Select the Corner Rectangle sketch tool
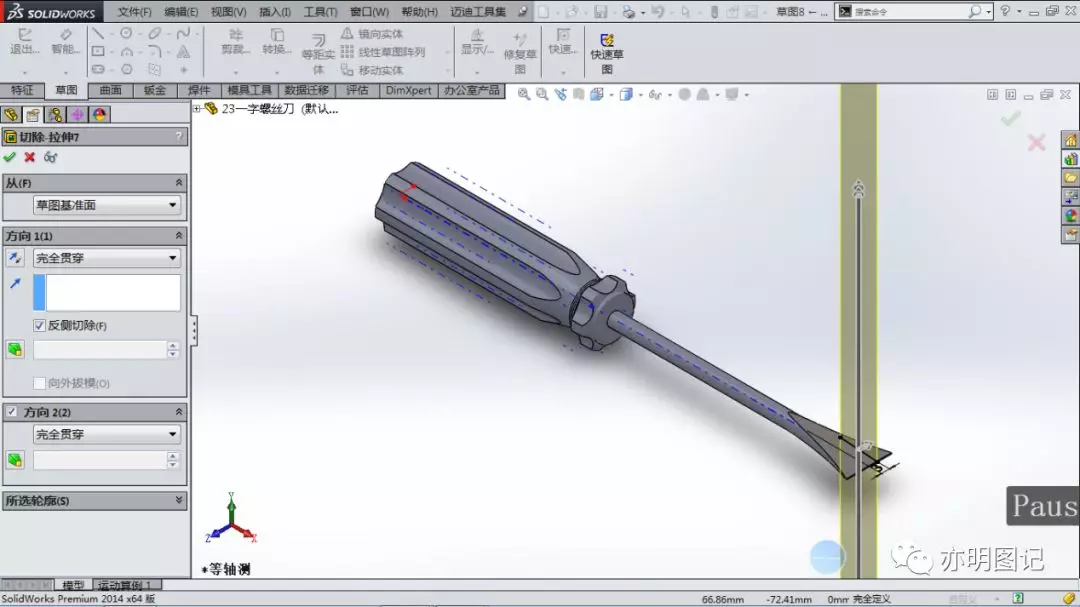This screenshot has width=1080, height=607. click(x=98, y=51)
